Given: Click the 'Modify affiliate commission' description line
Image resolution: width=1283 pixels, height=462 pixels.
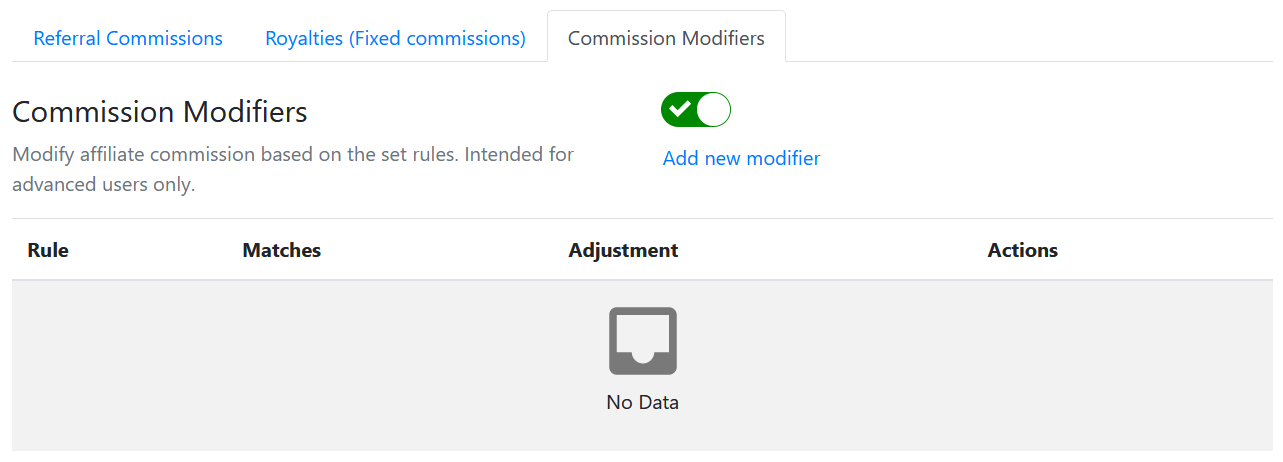Looking at the screenshot, I should (x=293, y=155).
